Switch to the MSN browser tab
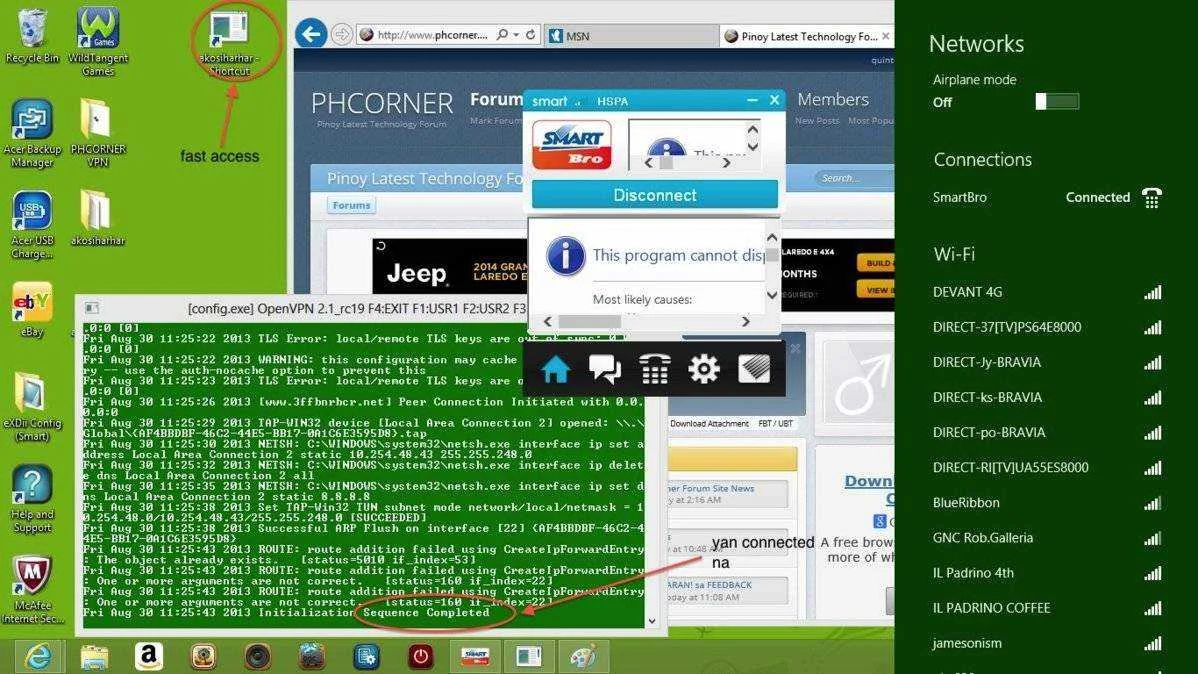 (x=630, y=35)
